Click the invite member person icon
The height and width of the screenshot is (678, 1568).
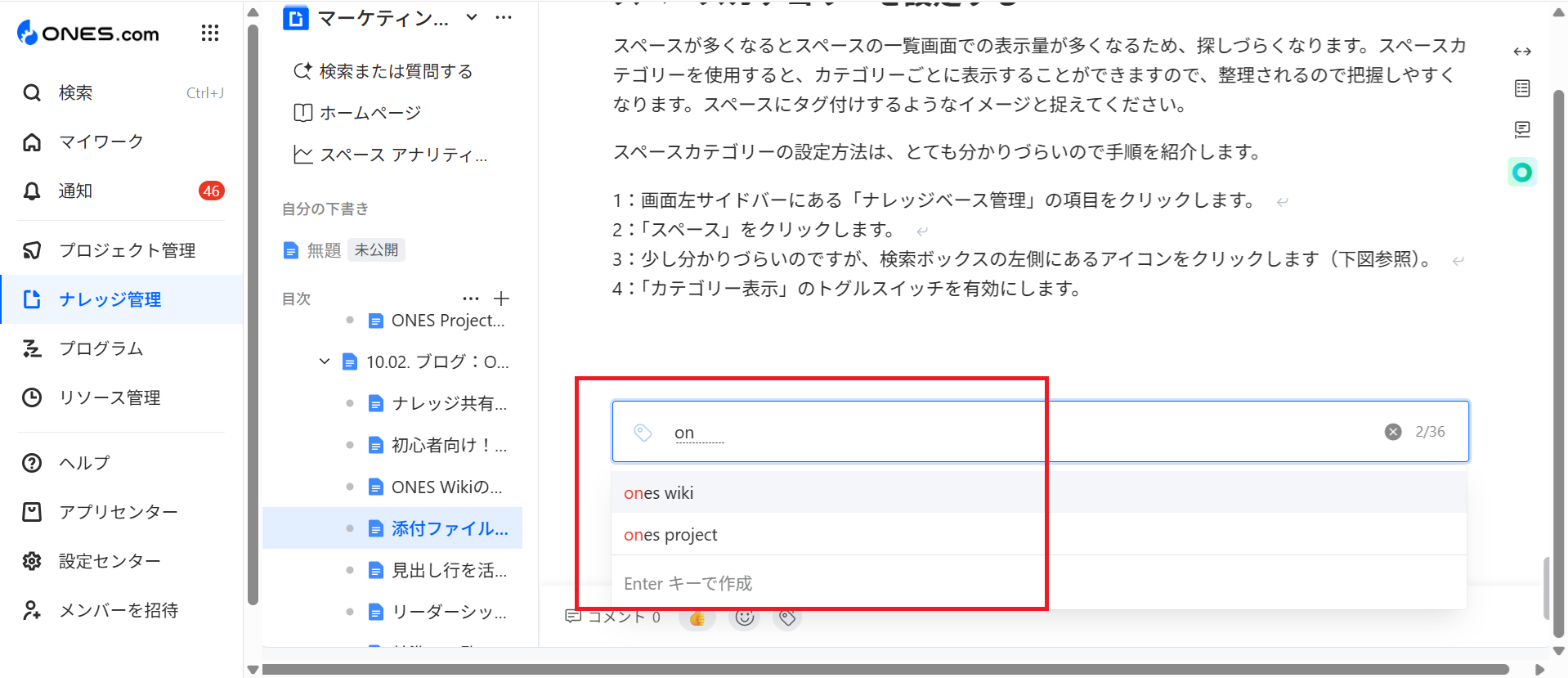click(x=32, y=610)
